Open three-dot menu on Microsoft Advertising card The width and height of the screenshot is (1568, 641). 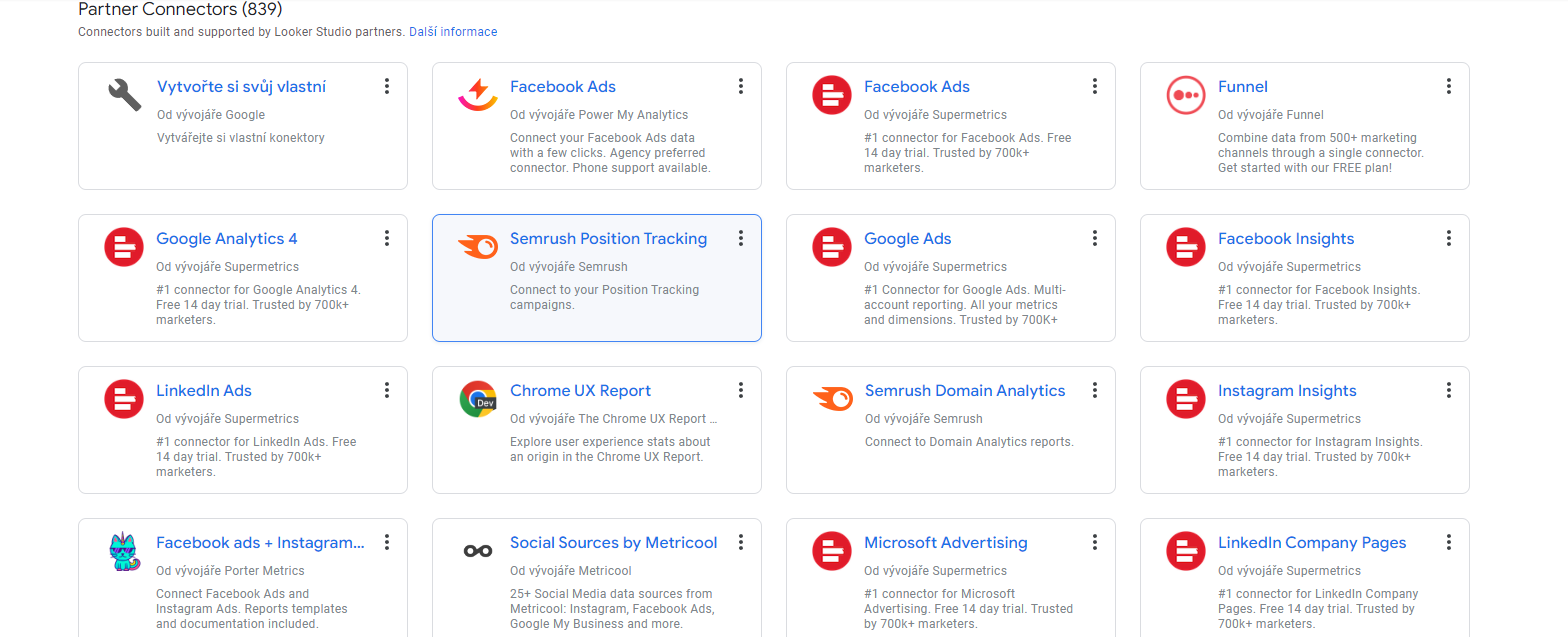1094,542
